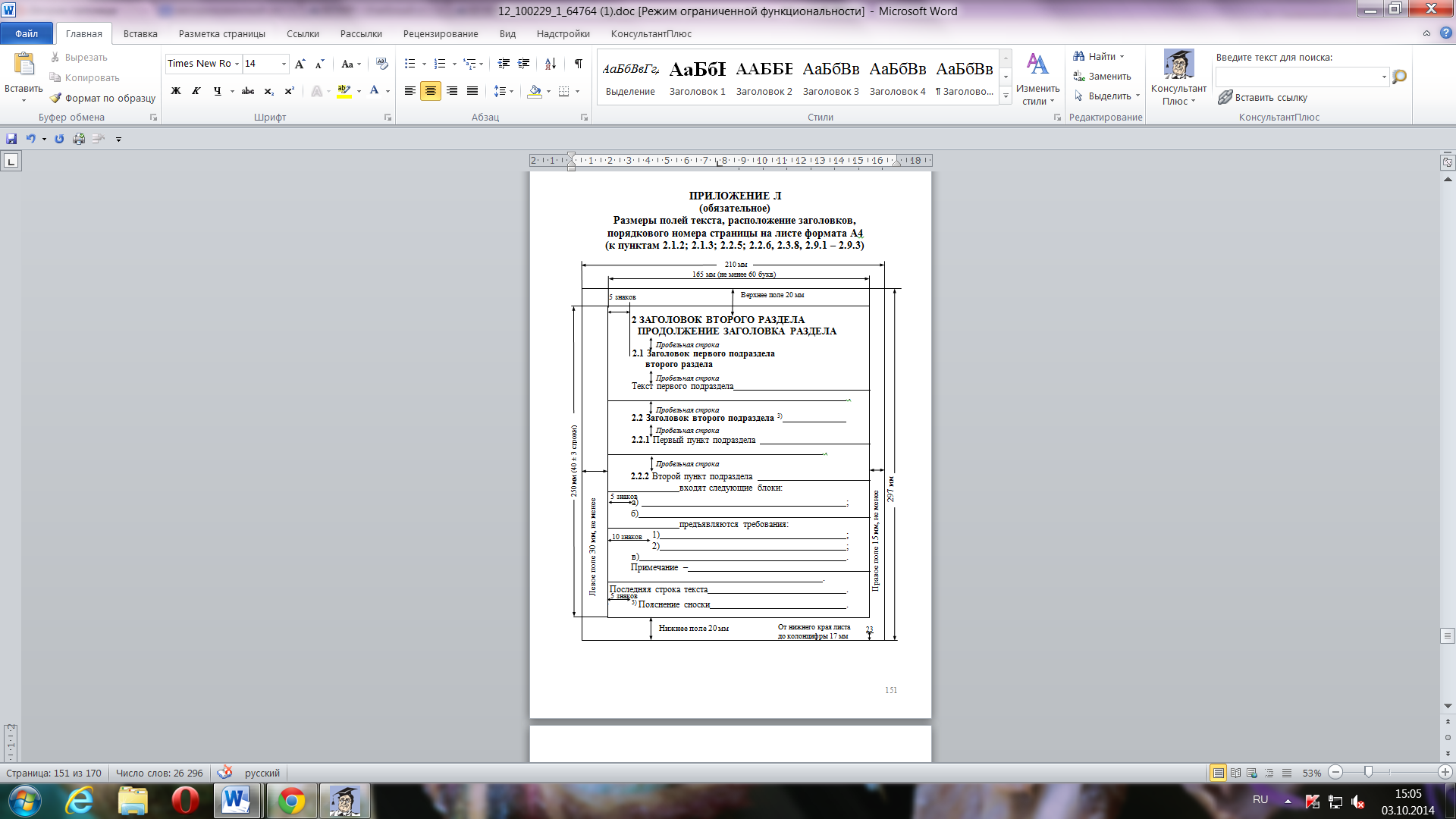Increase paragraph indent

point(523,64)
